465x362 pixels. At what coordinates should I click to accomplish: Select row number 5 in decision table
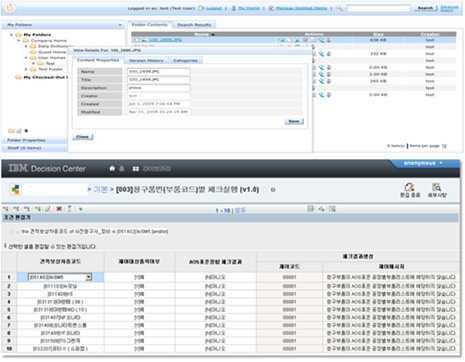click(9, 310)
